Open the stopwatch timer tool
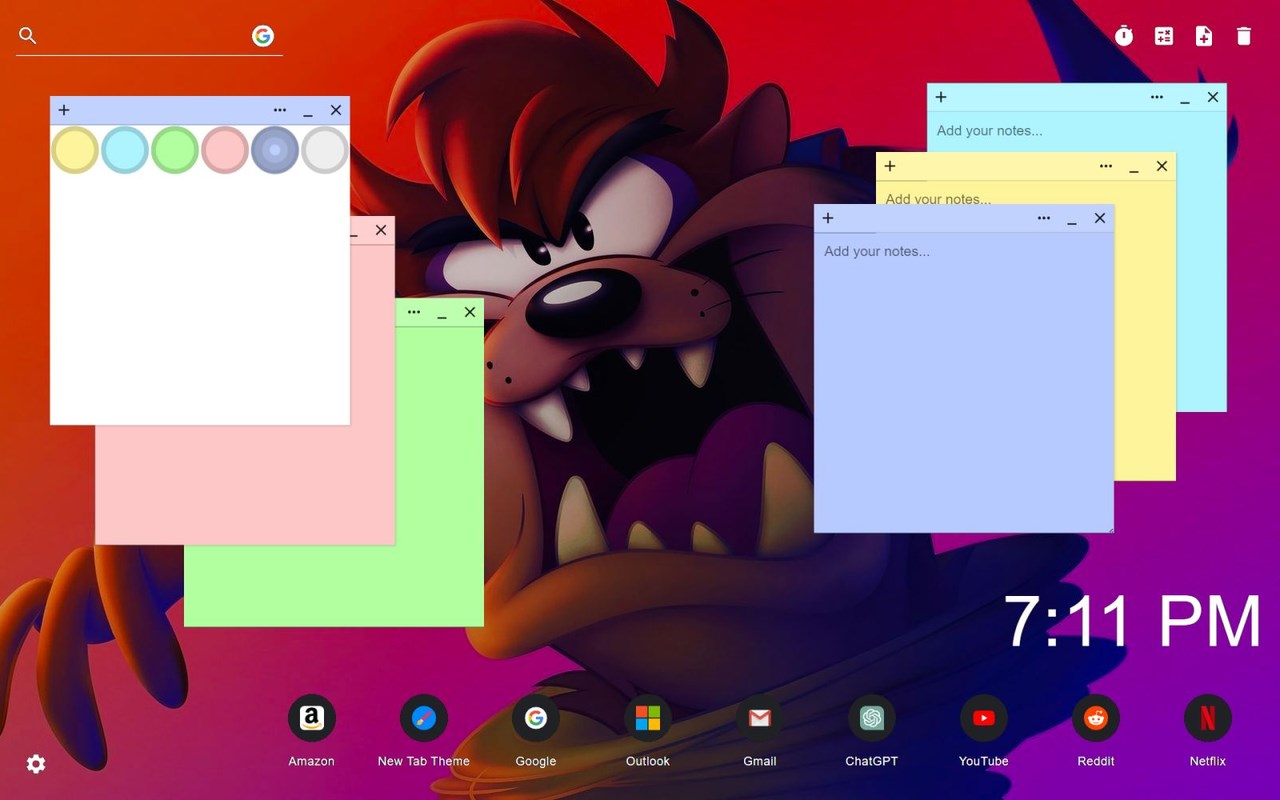This screenshot has height=800, width=1280. [1124, 36]
